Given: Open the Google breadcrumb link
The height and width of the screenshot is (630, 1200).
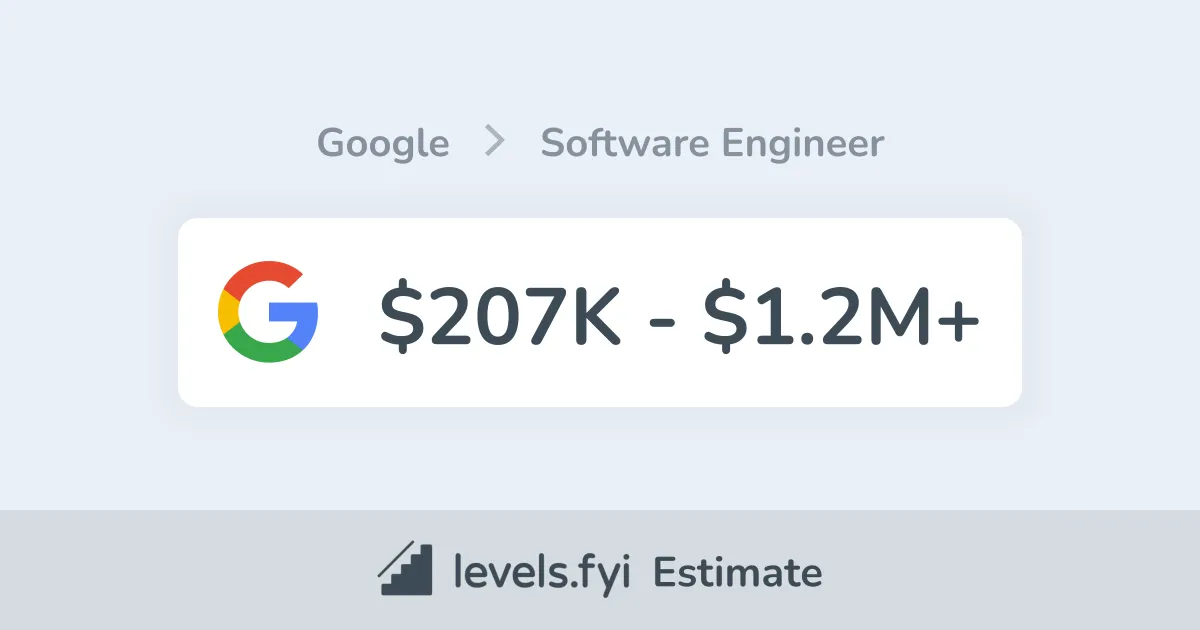Looking at the screenshot, I should point(383,144).
